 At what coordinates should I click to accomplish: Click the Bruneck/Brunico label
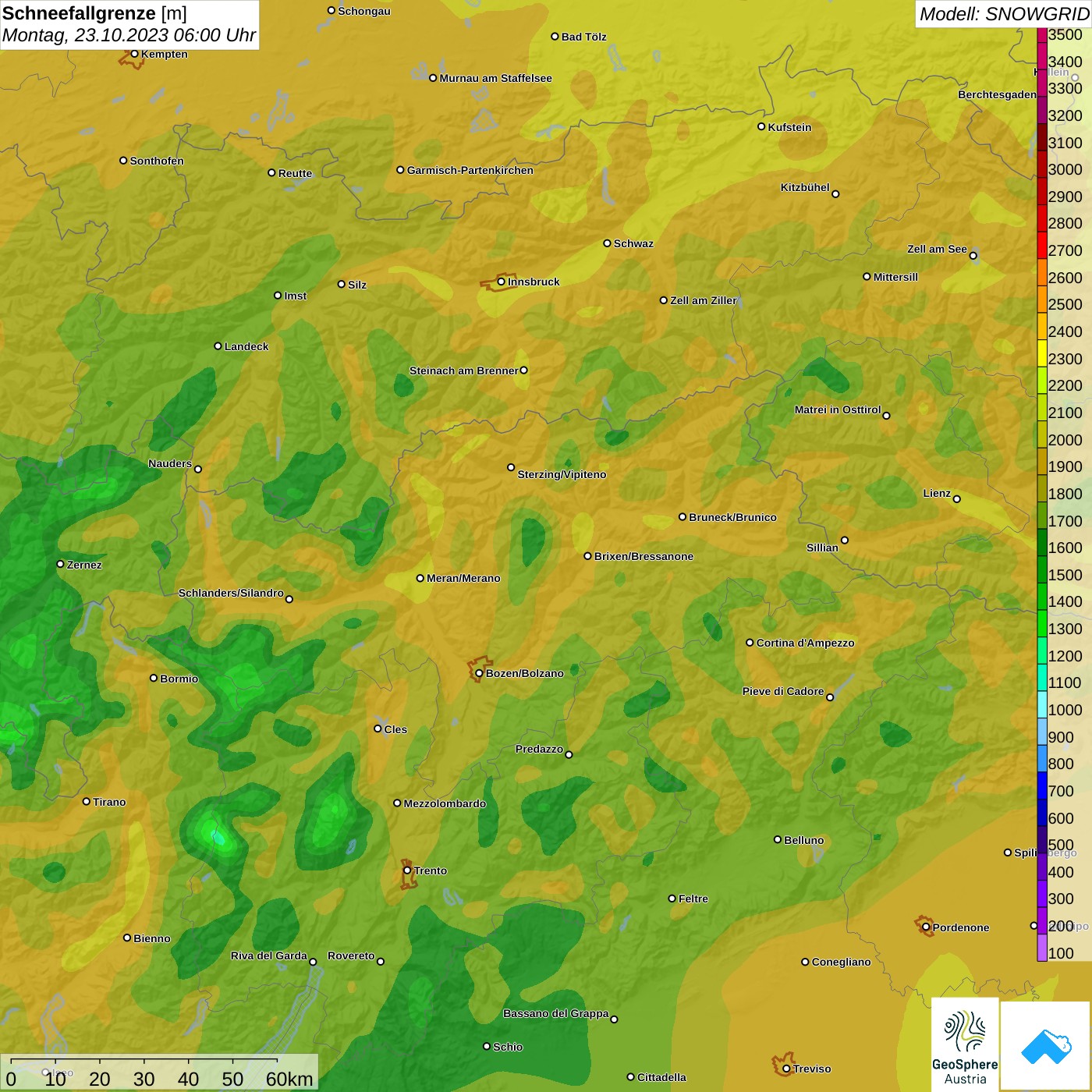[732, 517]
